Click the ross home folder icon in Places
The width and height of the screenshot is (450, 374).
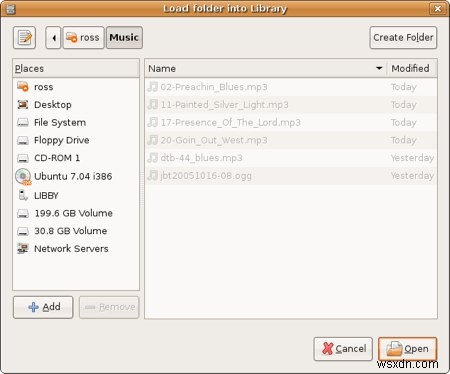click(23, 87)
